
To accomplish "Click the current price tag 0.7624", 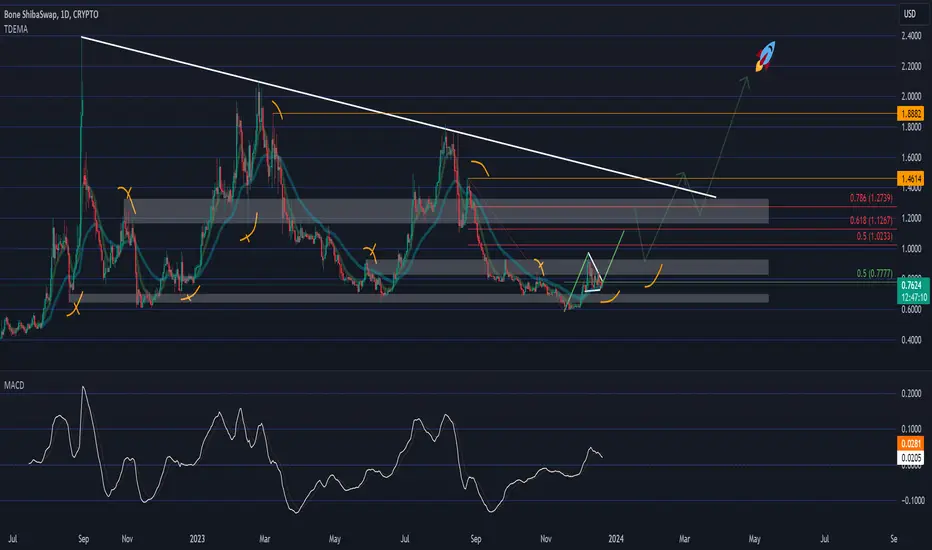I will tap(913, 286).
